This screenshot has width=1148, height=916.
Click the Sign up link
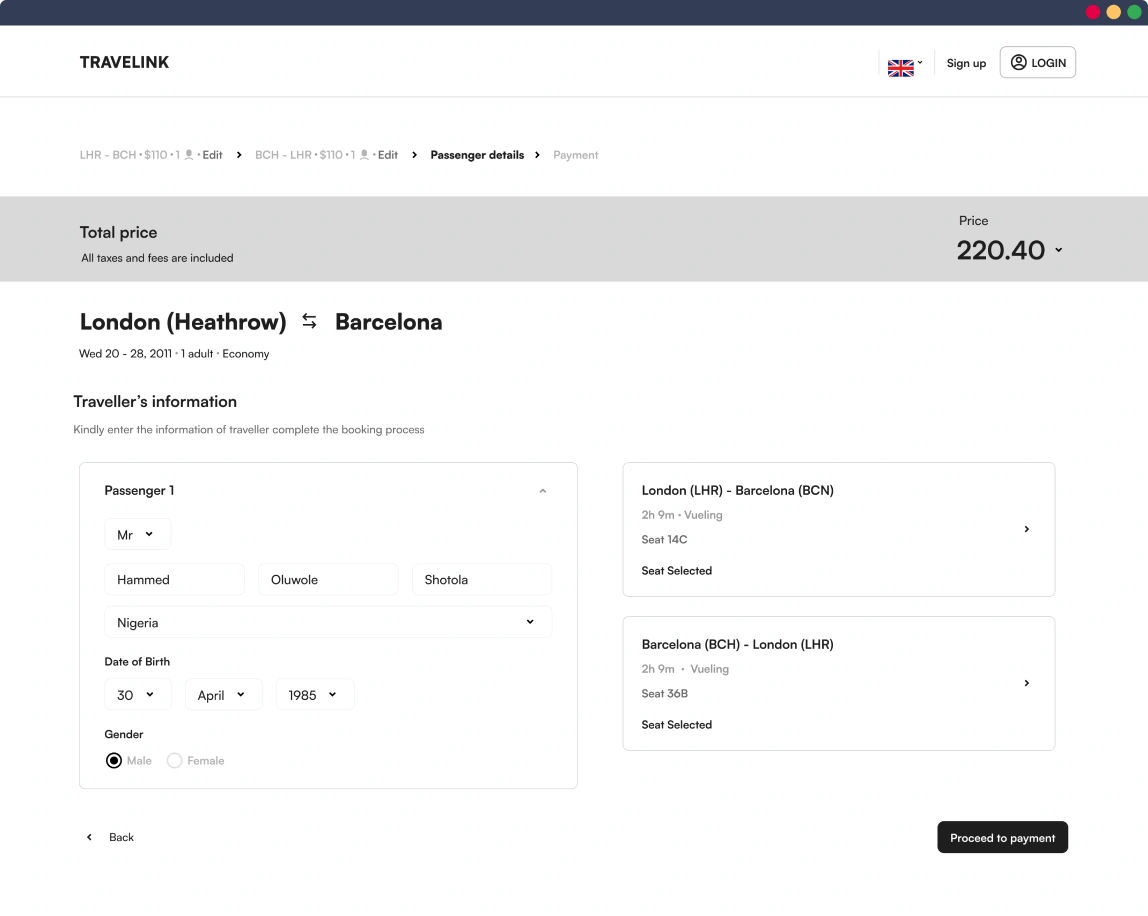point(966,63)
